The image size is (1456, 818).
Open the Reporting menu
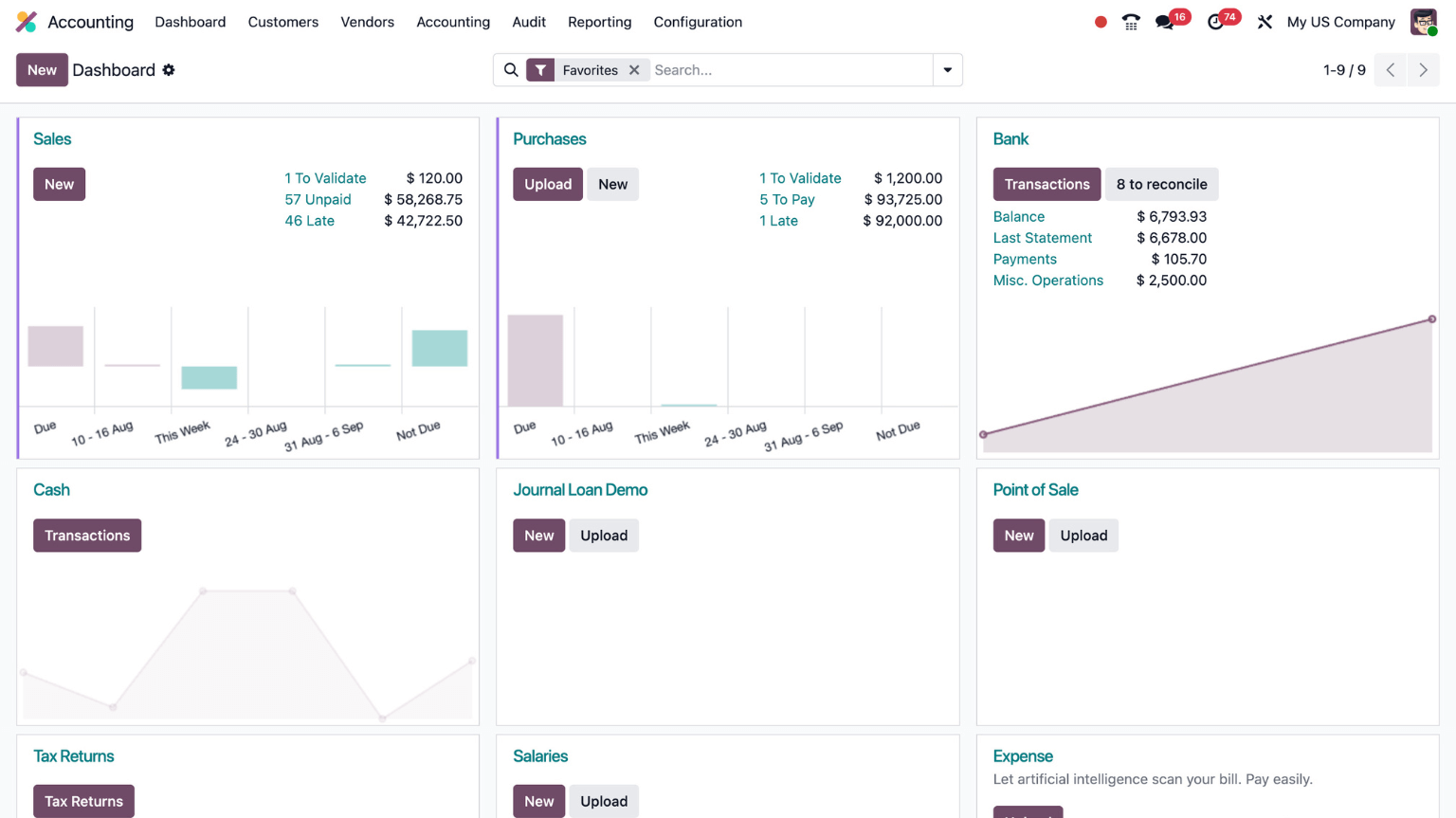tap(599, 22)
